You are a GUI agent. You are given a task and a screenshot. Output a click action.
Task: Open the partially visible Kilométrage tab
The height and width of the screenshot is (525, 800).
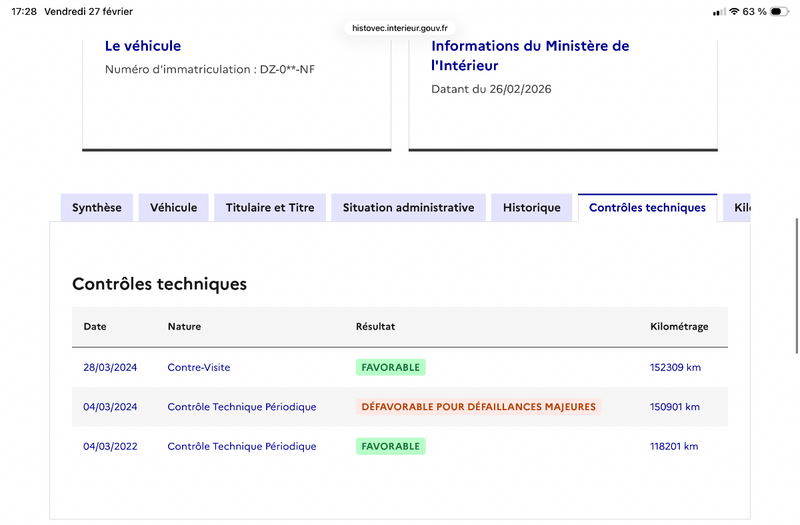coord(740,208)
